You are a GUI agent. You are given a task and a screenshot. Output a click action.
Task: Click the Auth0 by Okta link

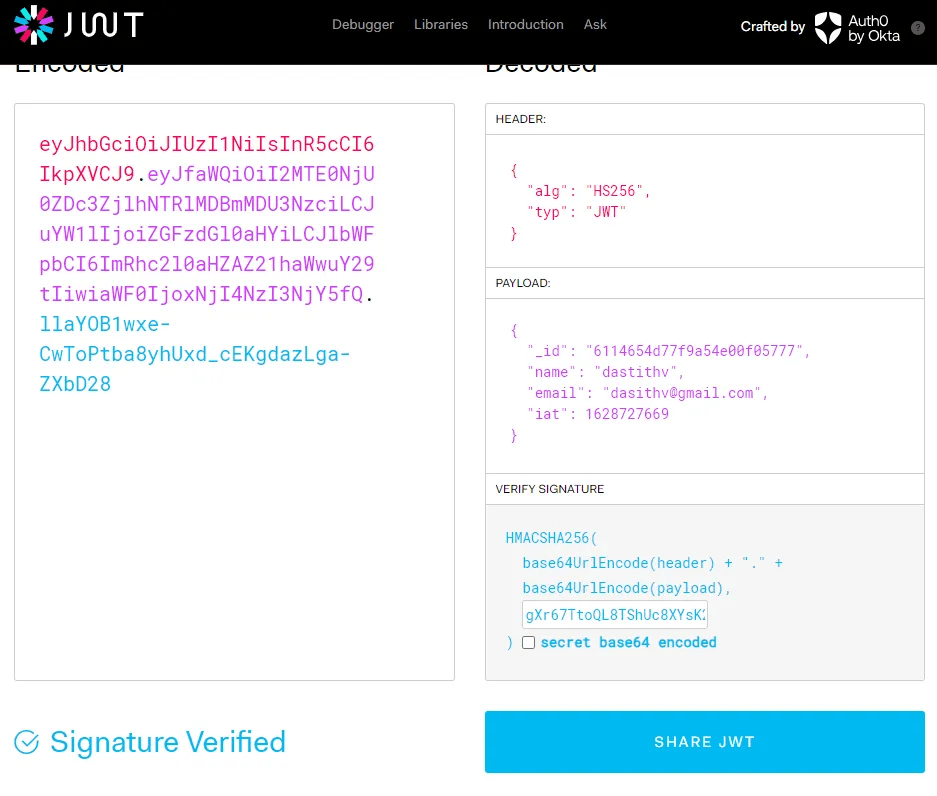(873, 28)
